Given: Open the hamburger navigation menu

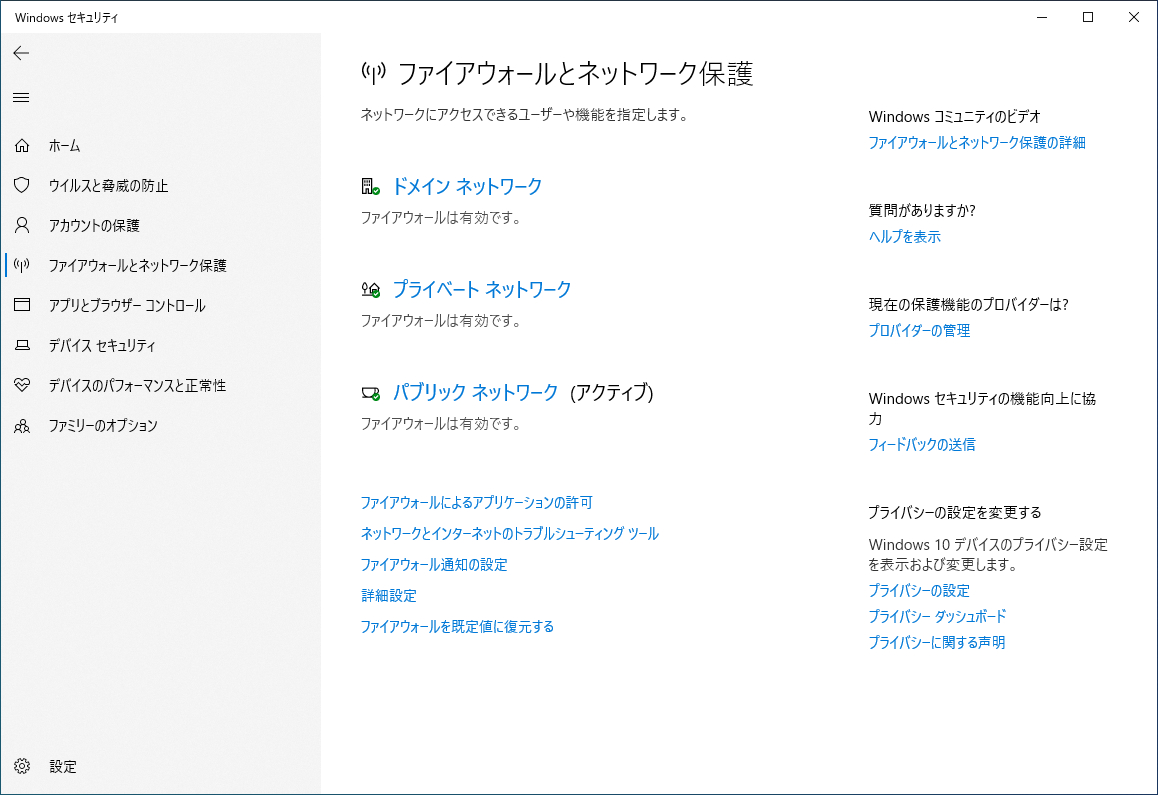Looking at the screenshot, I should [21, 98].
